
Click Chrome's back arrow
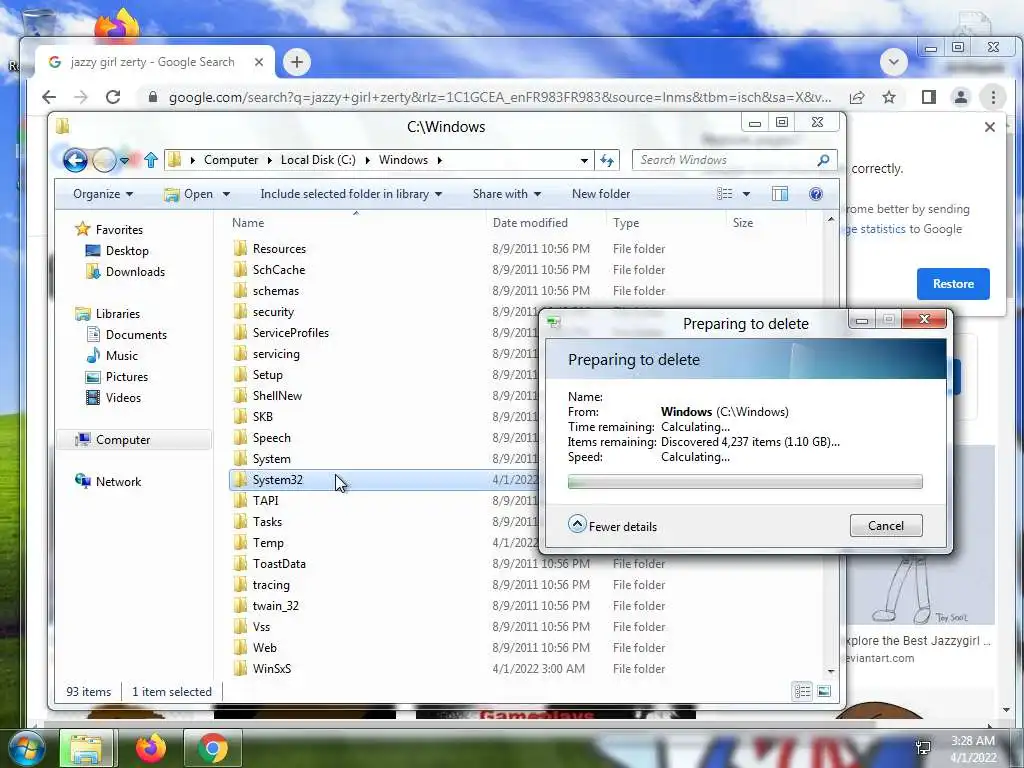coord(49,97)
